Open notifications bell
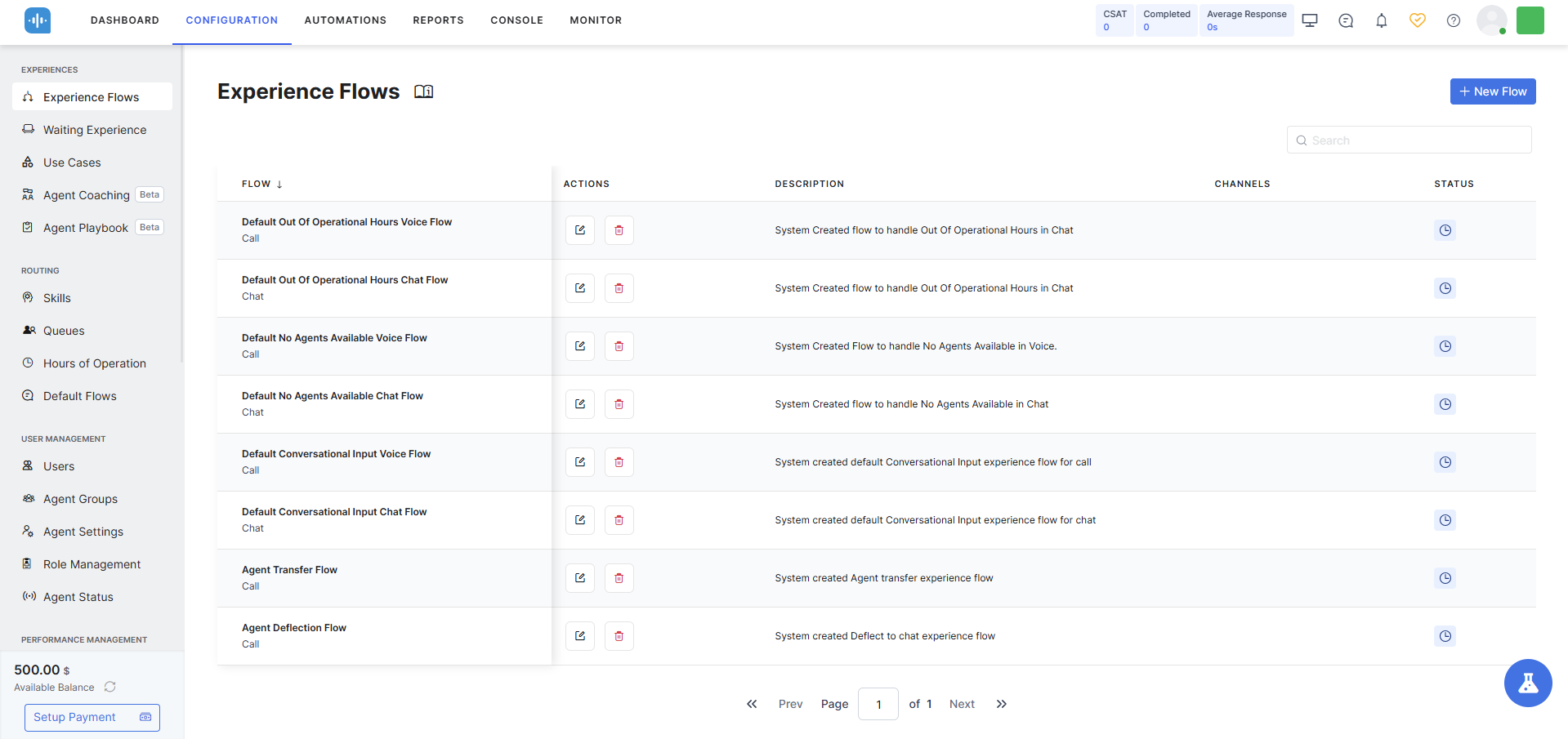The image size is (1568, 739). (x=1382, y=20)
